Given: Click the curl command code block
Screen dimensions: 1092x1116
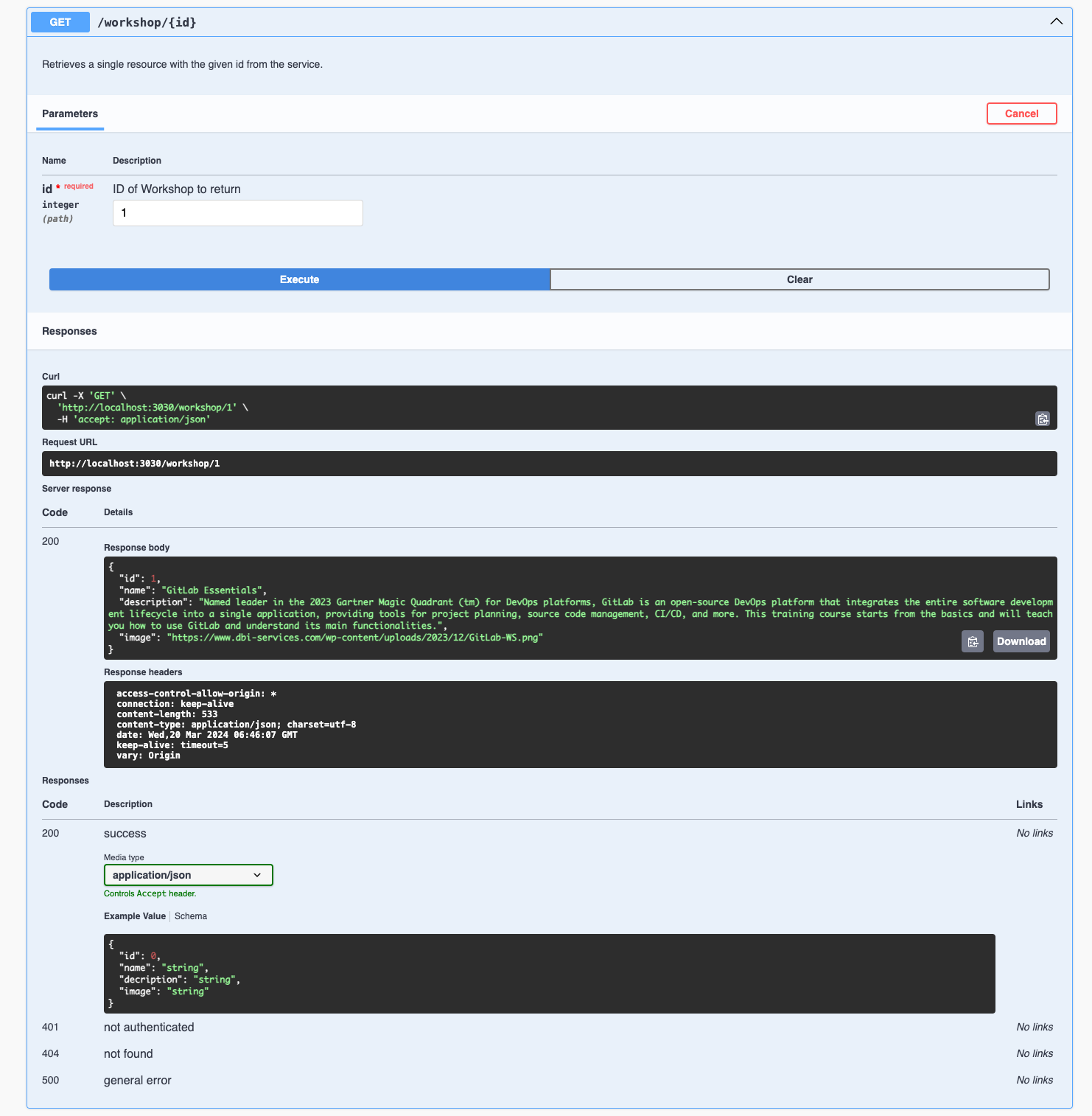Looking at the screenshot, I should 516,408.
